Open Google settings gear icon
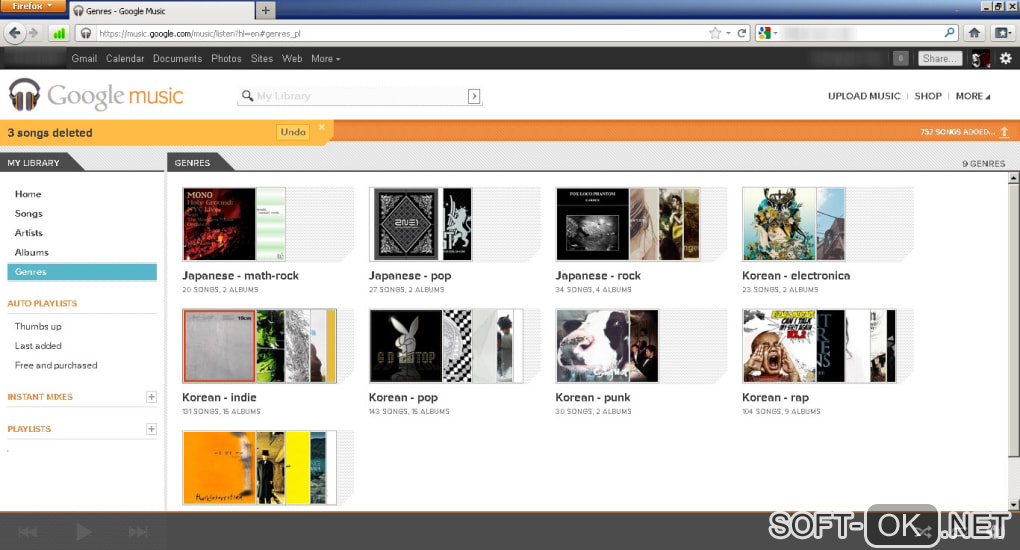Image resolution: width=1020 pixels, height=550 pixels. click(x=1006, y=59)
